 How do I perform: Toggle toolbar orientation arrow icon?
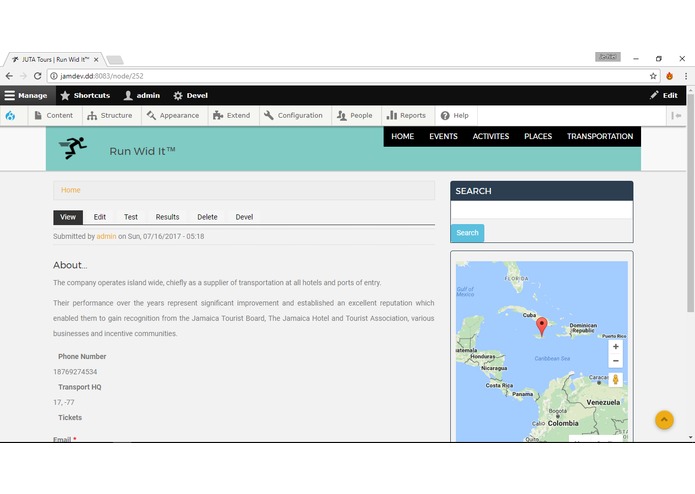[676, 116]
